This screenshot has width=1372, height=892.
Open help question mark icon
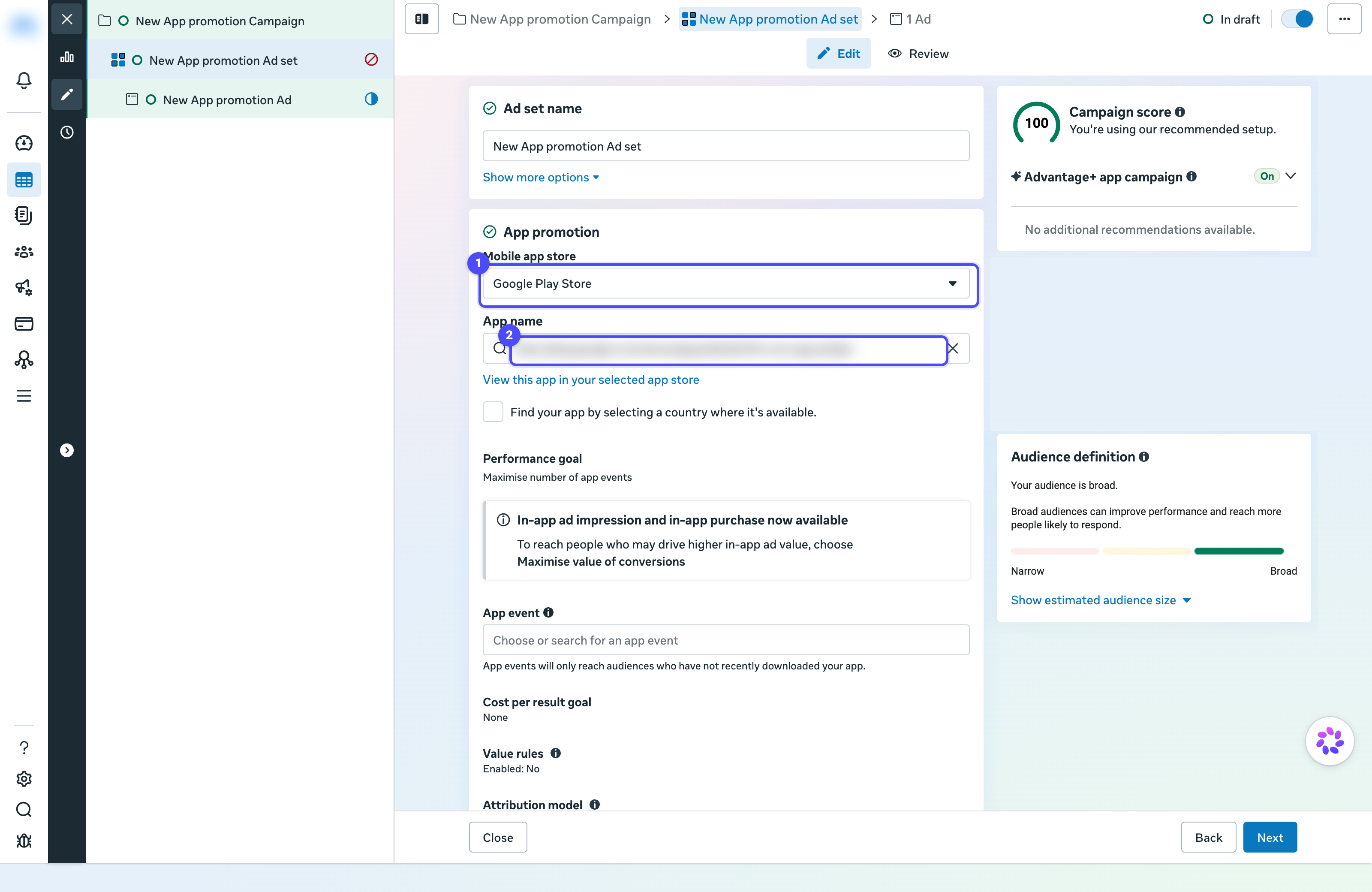click(x=24, y=748)
